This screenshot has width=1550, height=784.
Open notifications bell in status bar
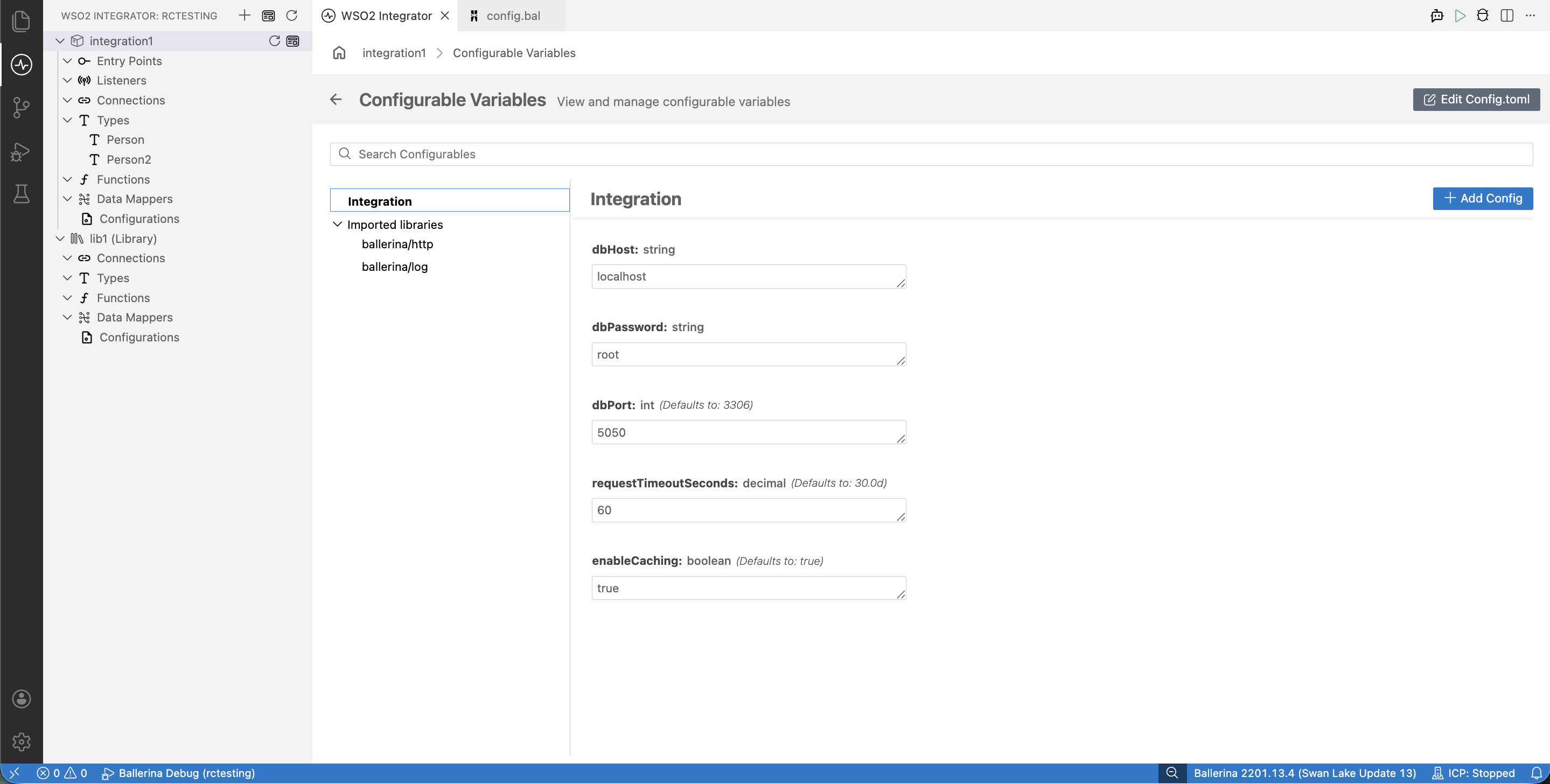click(x=1536, y=773)
